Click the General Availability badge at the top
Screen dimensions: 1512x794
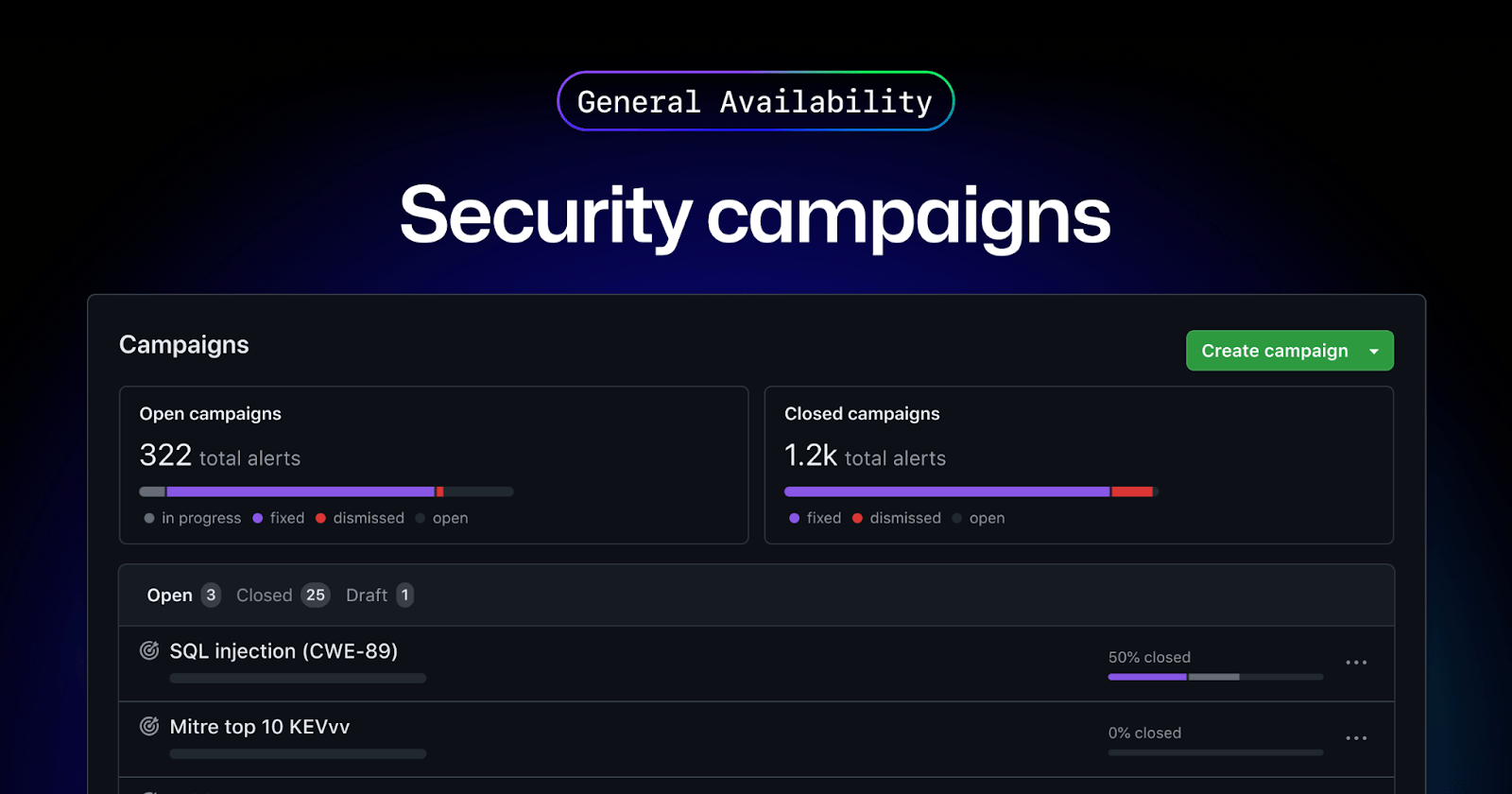tap(755, 100)
